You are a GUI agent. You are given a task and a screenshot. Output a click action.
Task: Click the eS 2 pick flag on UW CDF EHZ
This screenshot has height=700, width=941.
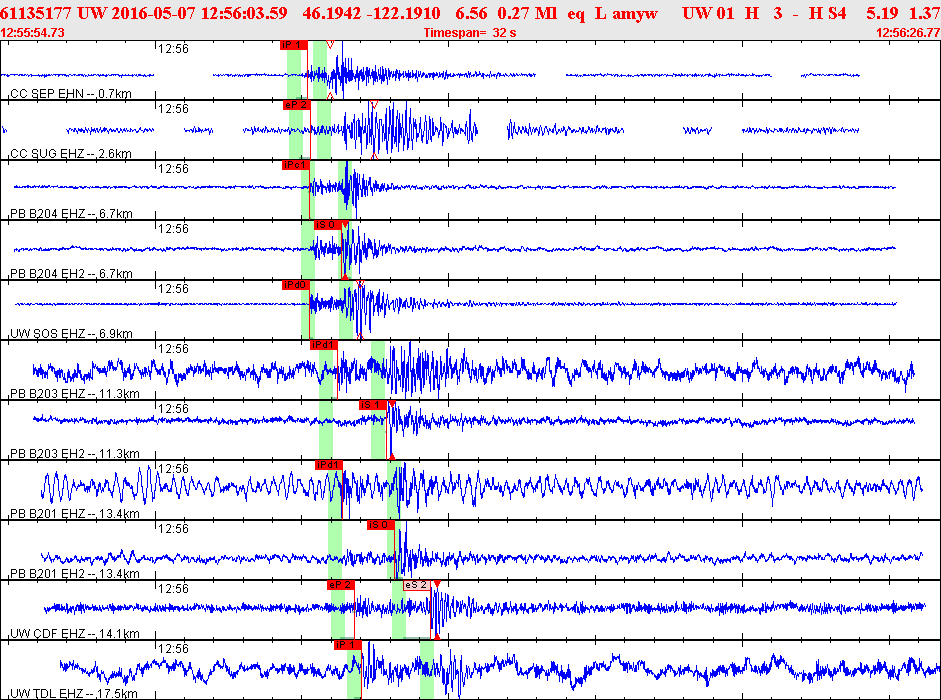416,585
